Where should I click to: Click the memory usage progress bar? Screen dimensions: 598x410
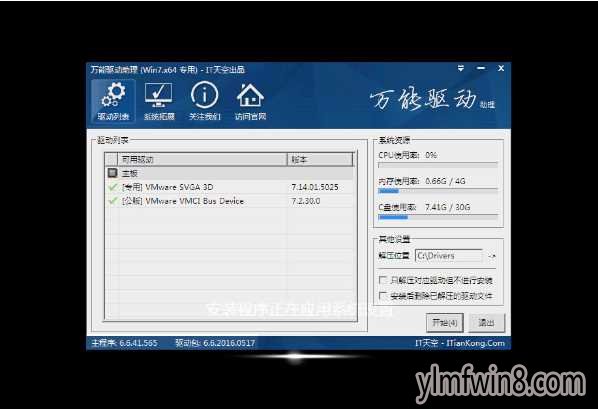tap(438, 191)
